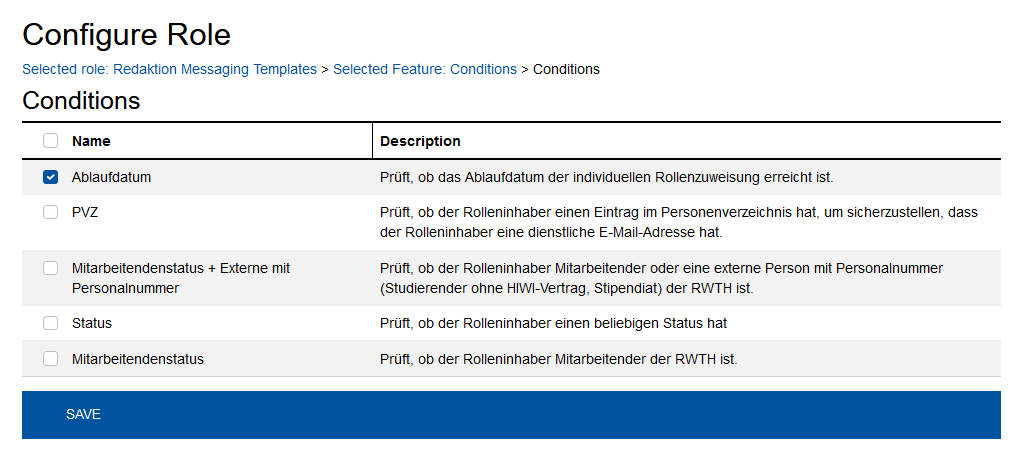Uncheck the Ablaufdatum condition checkbox

coord(51,177)
